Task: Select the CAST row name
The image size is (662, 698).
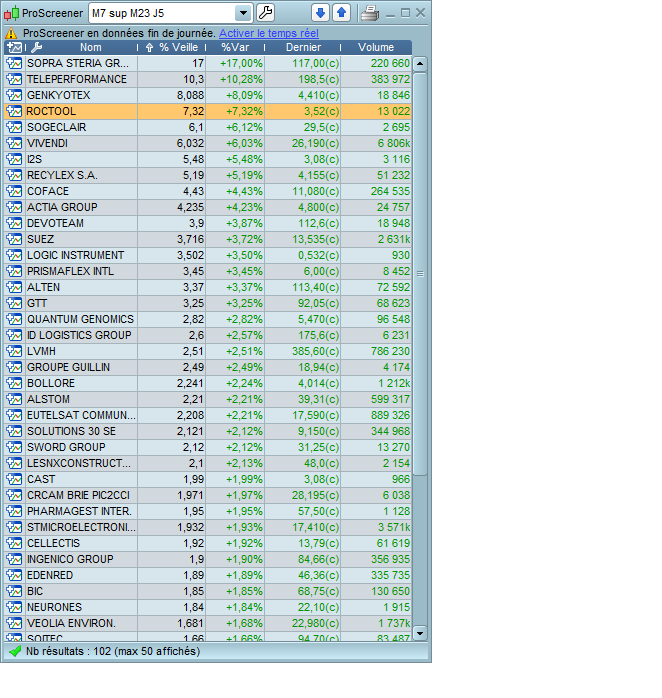Action: click(41, 479)
